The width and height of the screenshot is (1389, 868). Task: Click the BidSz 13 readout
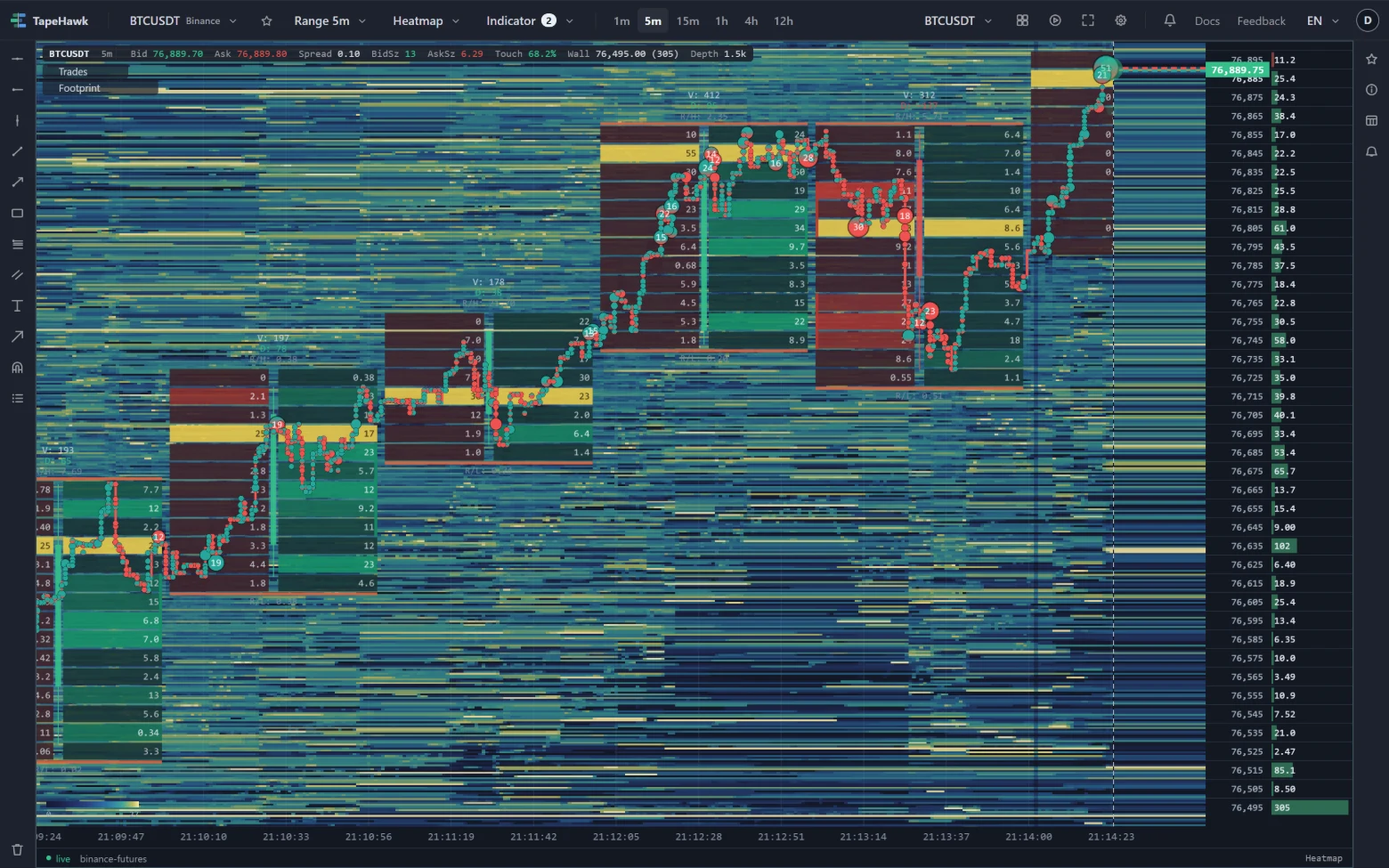394,53
